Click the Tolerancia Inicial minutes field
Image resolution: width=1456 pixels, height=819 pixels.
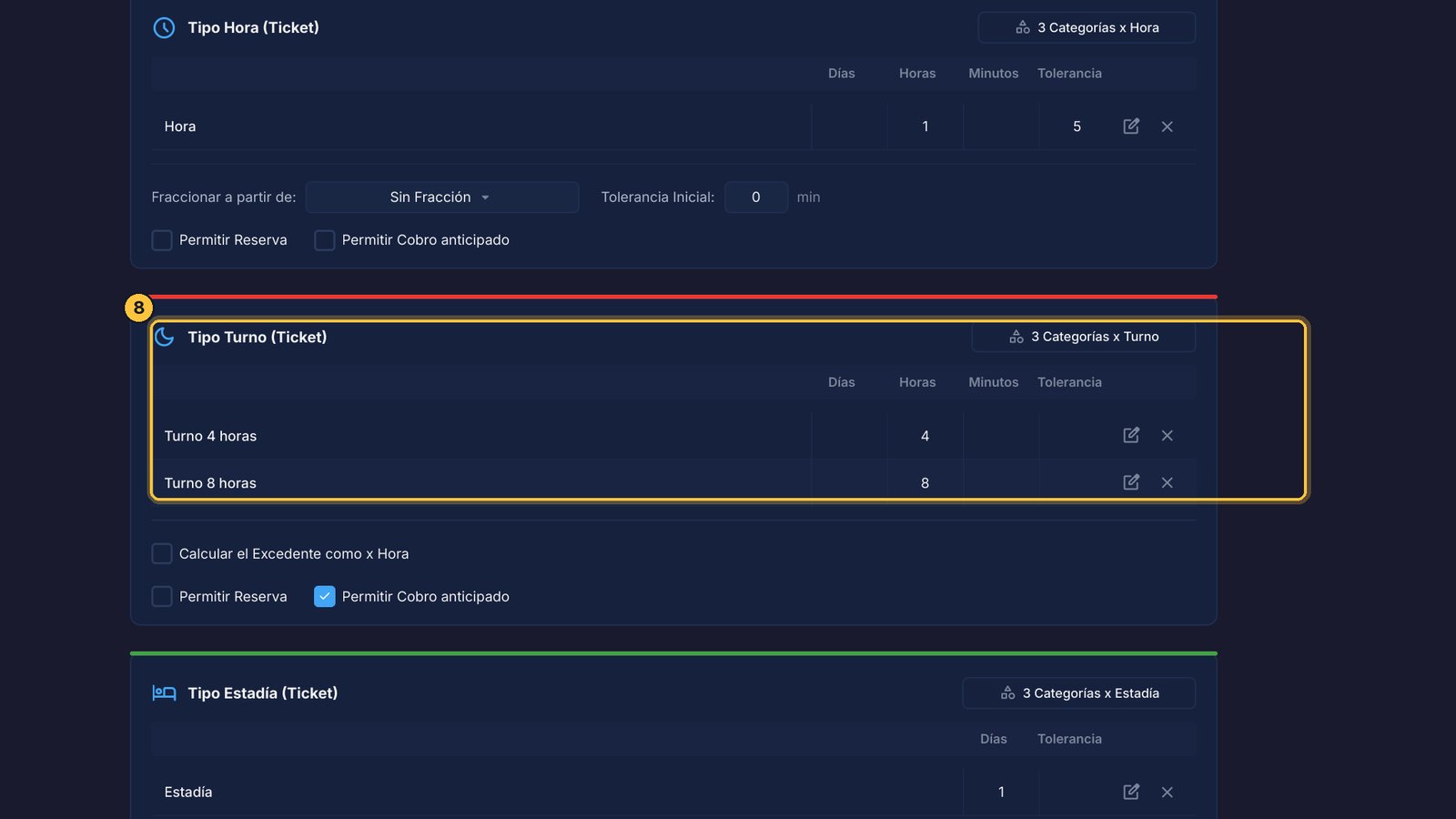[756, 197]
